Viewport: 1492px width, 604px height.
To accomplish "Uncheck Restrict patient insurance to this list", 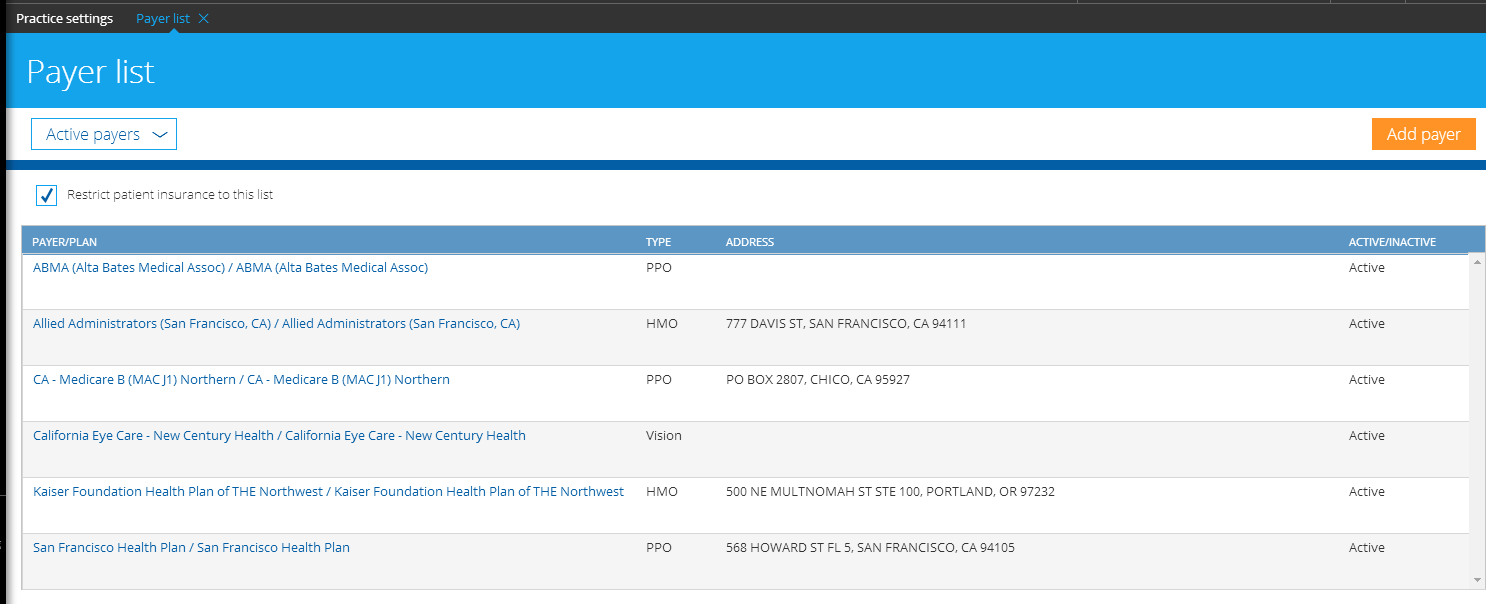I will (x=46, y=195).
